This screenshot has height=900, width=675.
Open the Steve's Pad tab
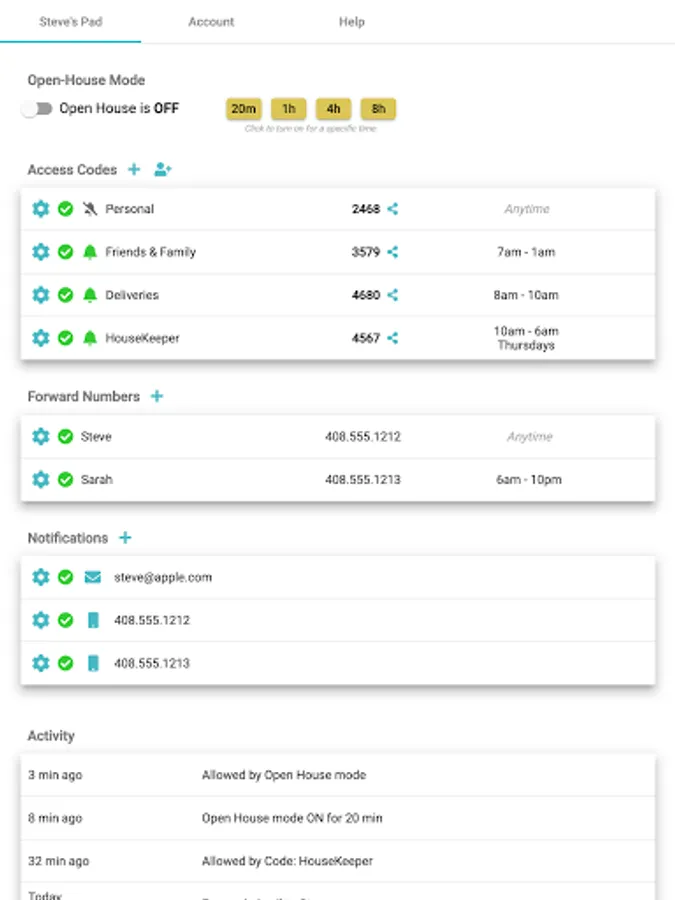point(71,22)
